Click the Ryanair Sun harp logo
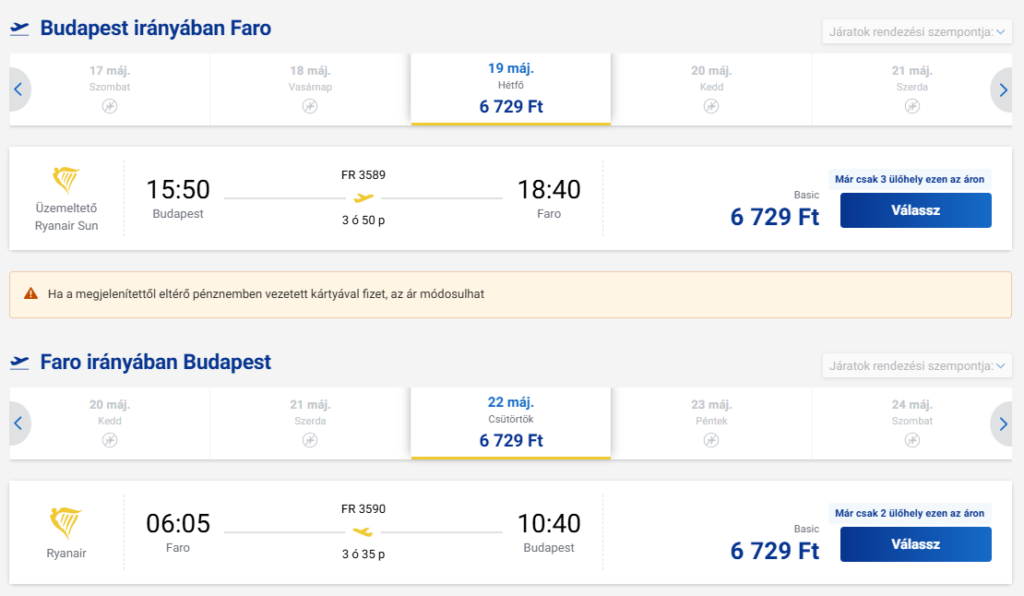This screenshot has width=1024, height=596. click(66, 181)
